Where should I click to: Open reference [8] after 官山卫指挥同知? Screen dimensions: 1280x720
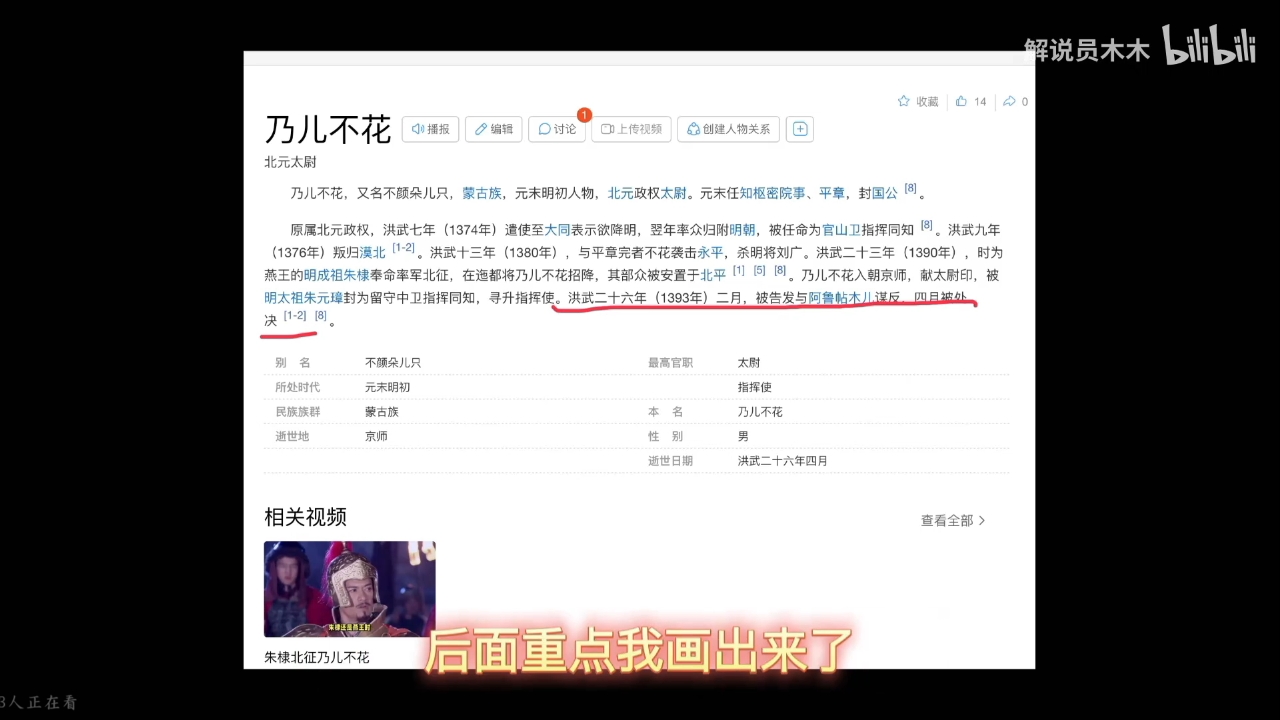(927, 226)
